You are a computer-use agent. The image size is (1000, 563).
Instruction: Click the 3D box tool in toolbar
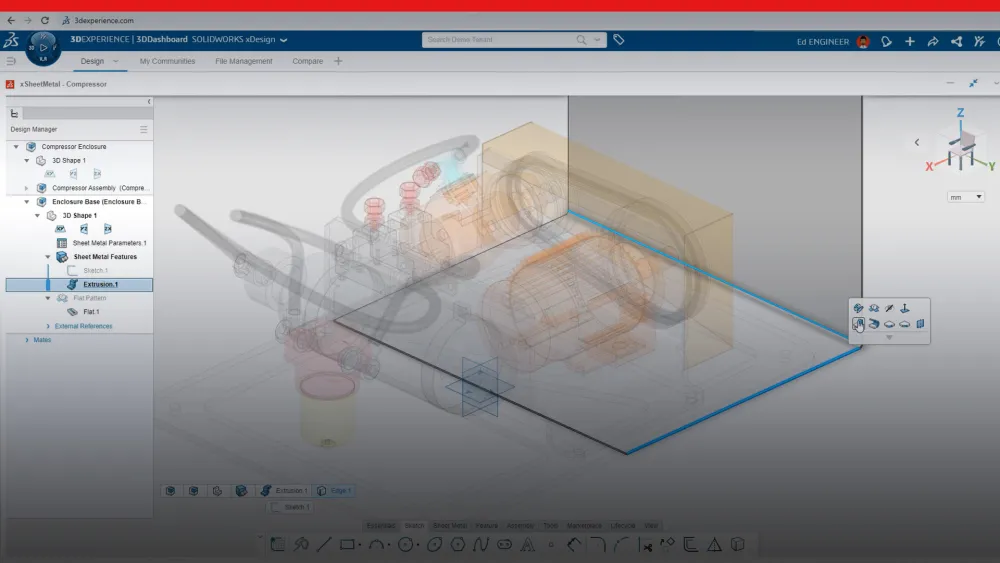(x=737, y=545)
